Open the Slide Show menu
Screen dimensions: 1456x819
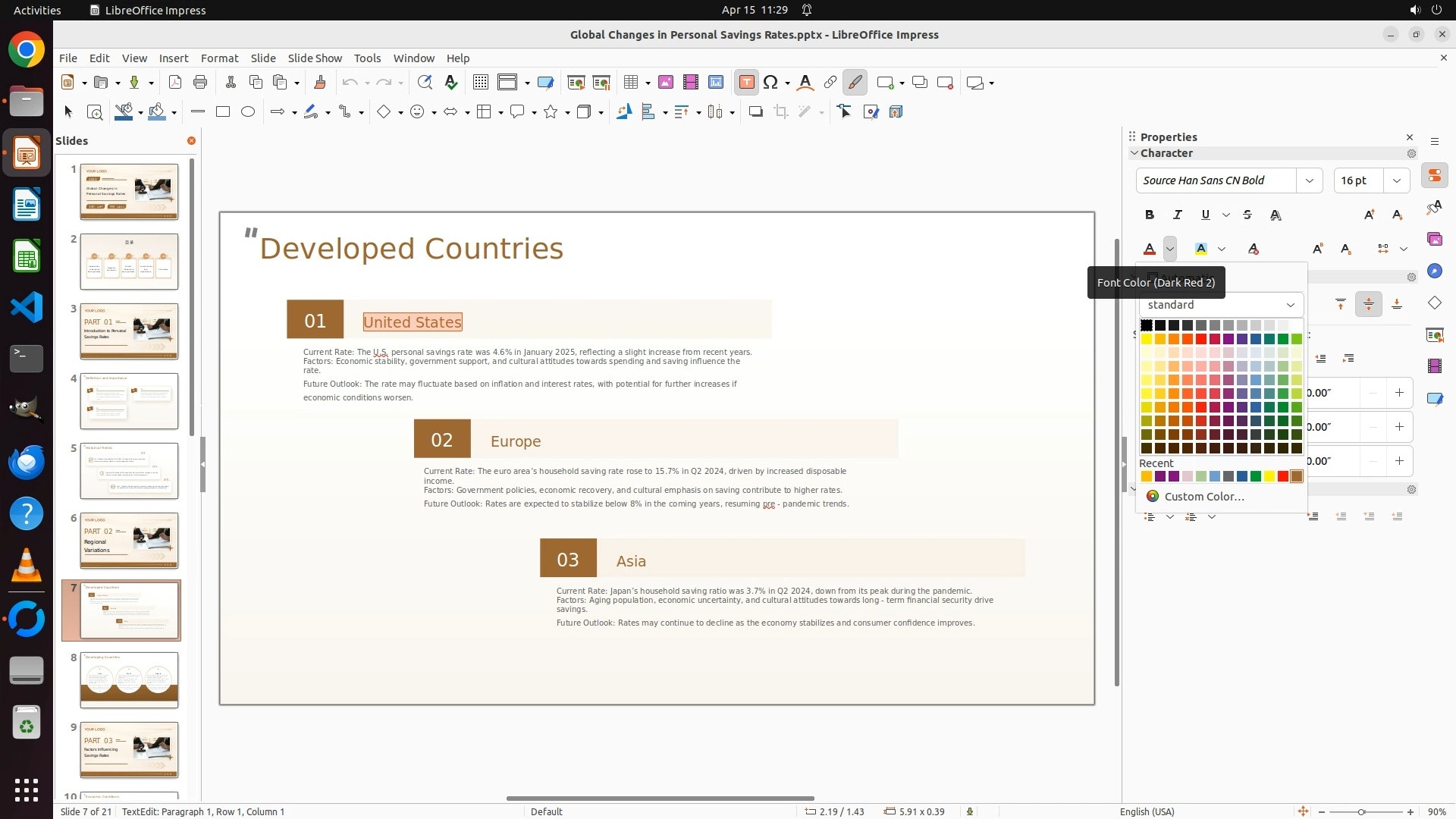(315, 58)
